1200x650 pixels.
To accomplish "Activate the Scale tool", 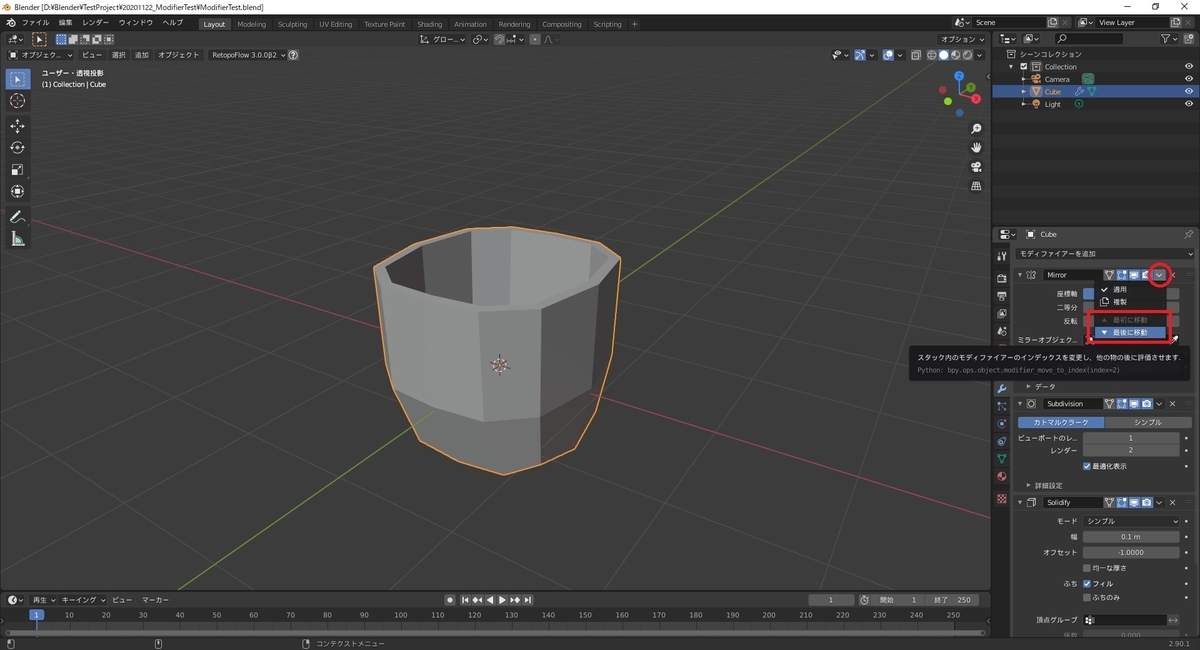I will point(17,170).
